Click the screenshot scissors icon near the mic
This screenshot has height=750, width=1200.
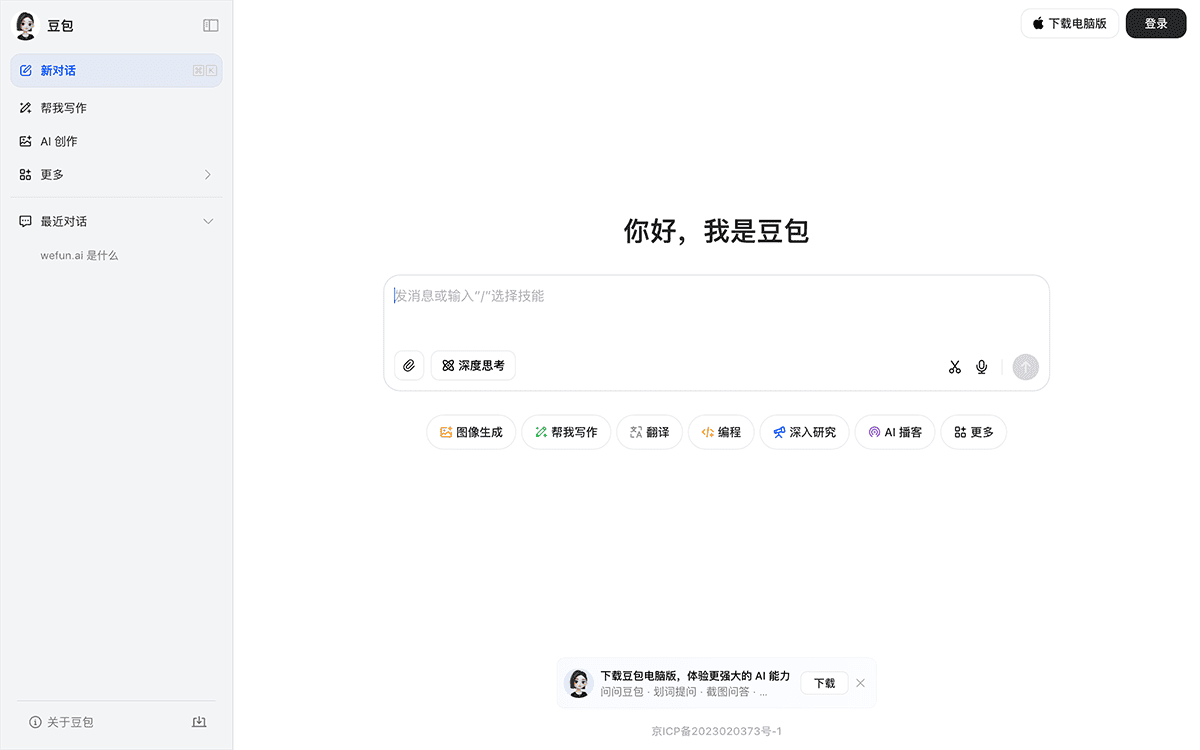(954, 366)
